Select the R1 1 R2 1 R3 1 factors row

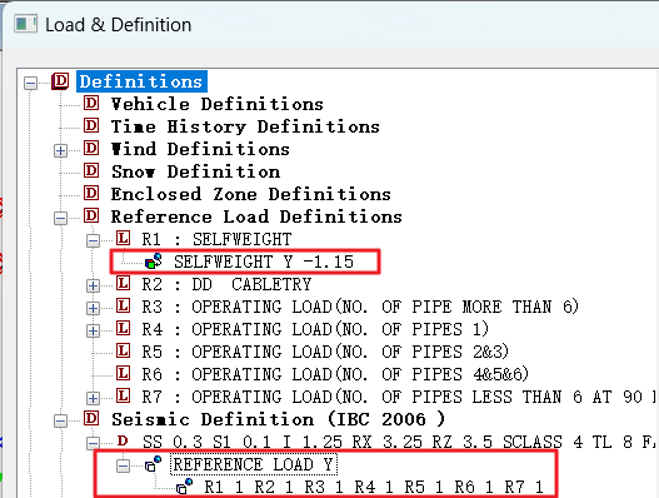374,487
